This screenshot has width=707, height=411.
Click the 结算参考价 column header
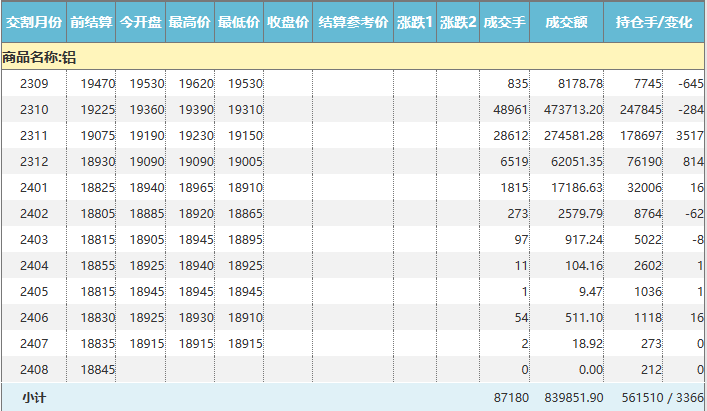[x=352, y=21]
